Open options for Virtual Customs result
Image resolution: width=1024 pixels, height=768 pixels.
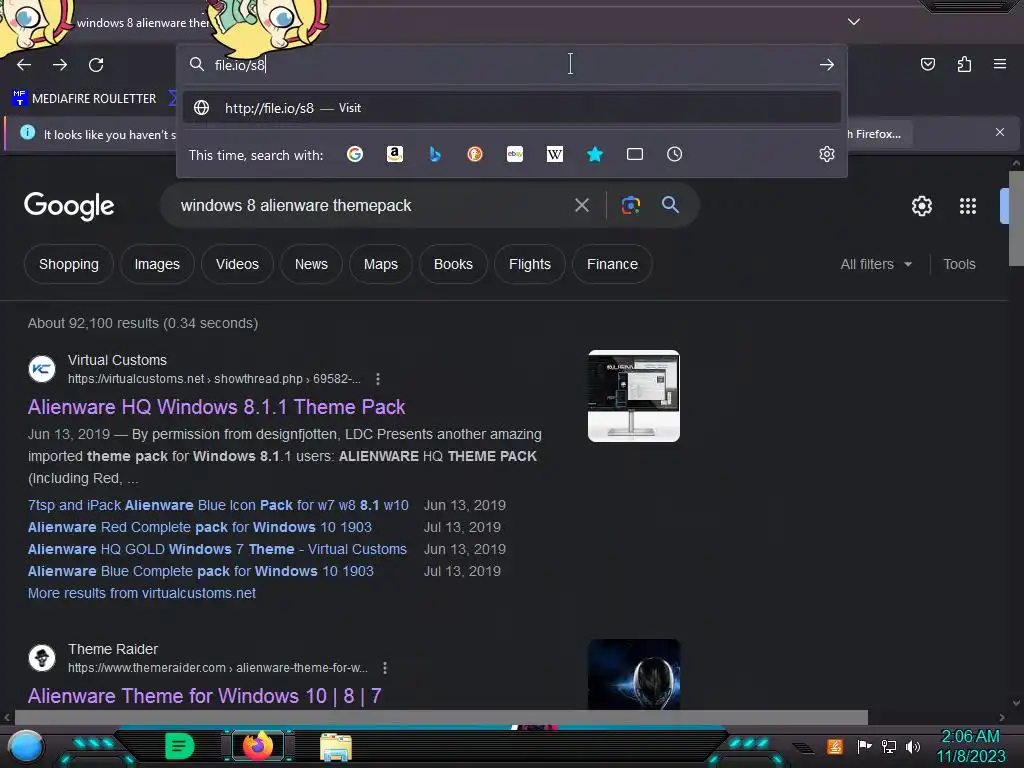pyautogui.click(x=378, y=379)
